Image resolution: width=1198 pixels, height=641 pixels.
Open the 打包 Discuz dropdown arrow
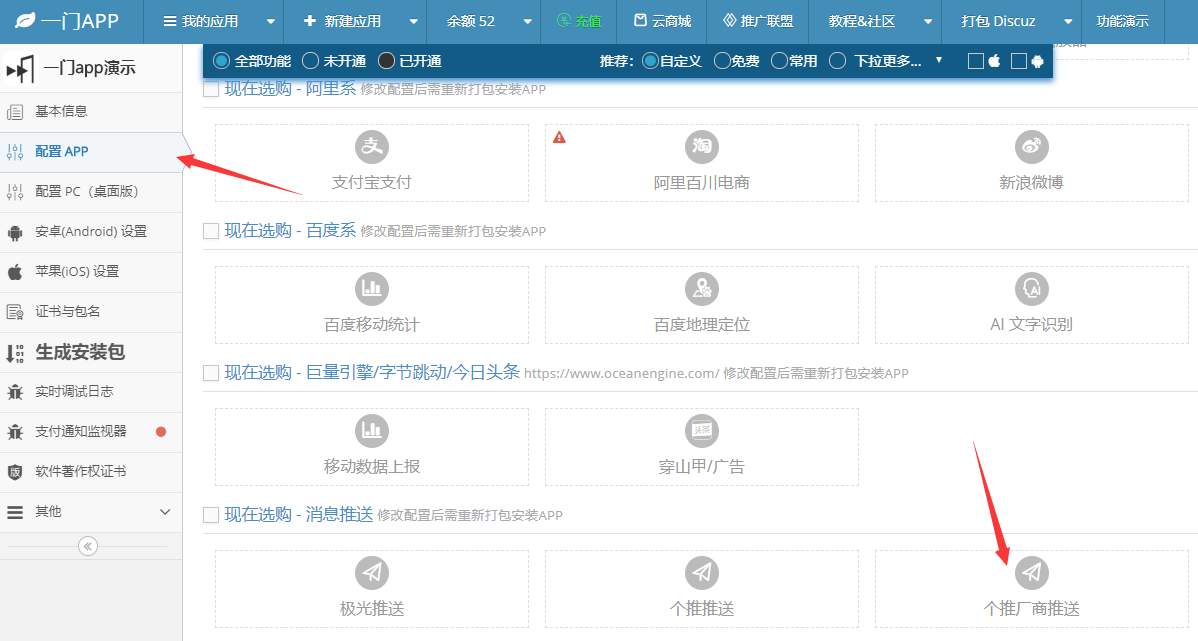(x=1068, y=21)
